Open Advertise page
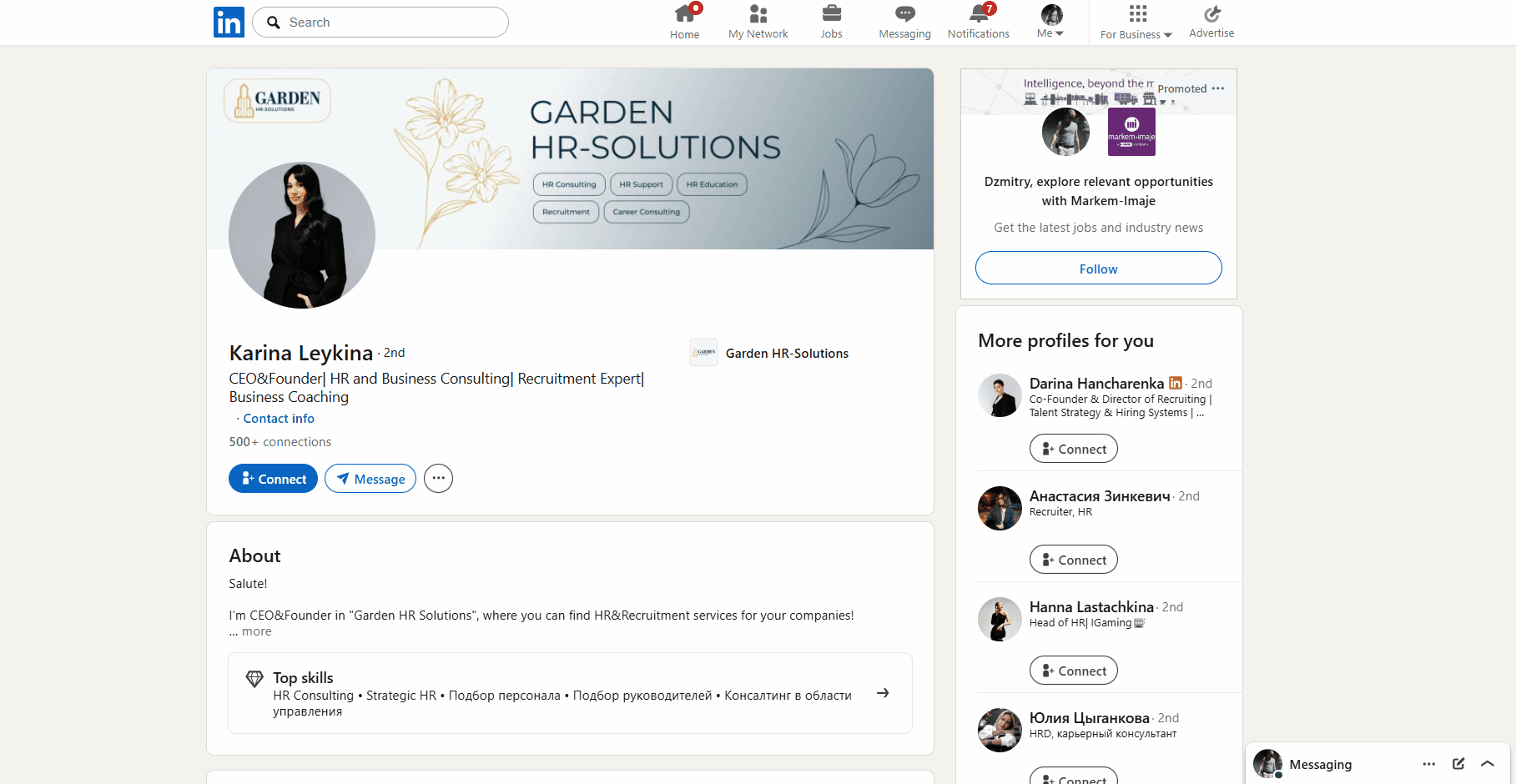This screenshot has width=1516, height=784. pos(1211,23)
